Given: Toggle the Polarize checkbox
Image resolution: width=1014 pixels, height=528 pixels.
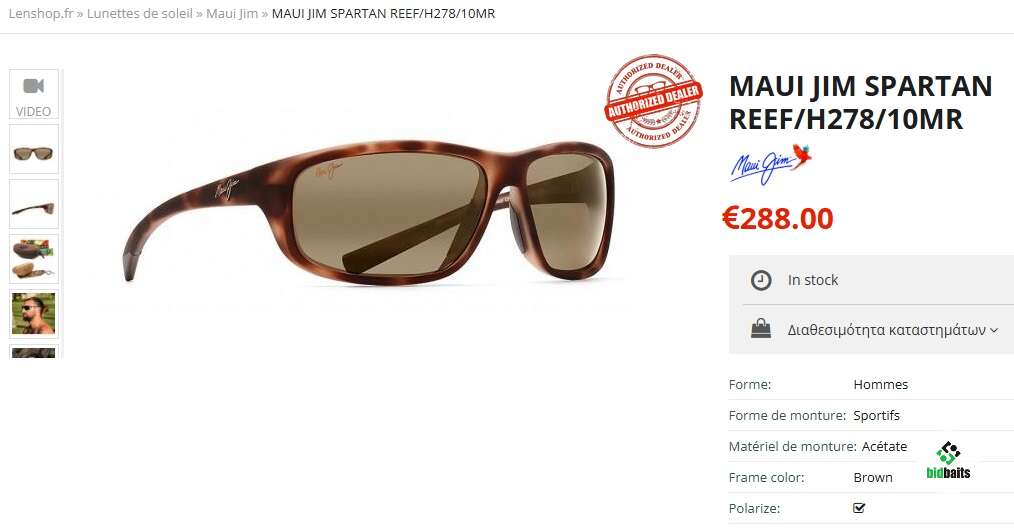Looking at the screenshot, I should (x=859, y=508).
